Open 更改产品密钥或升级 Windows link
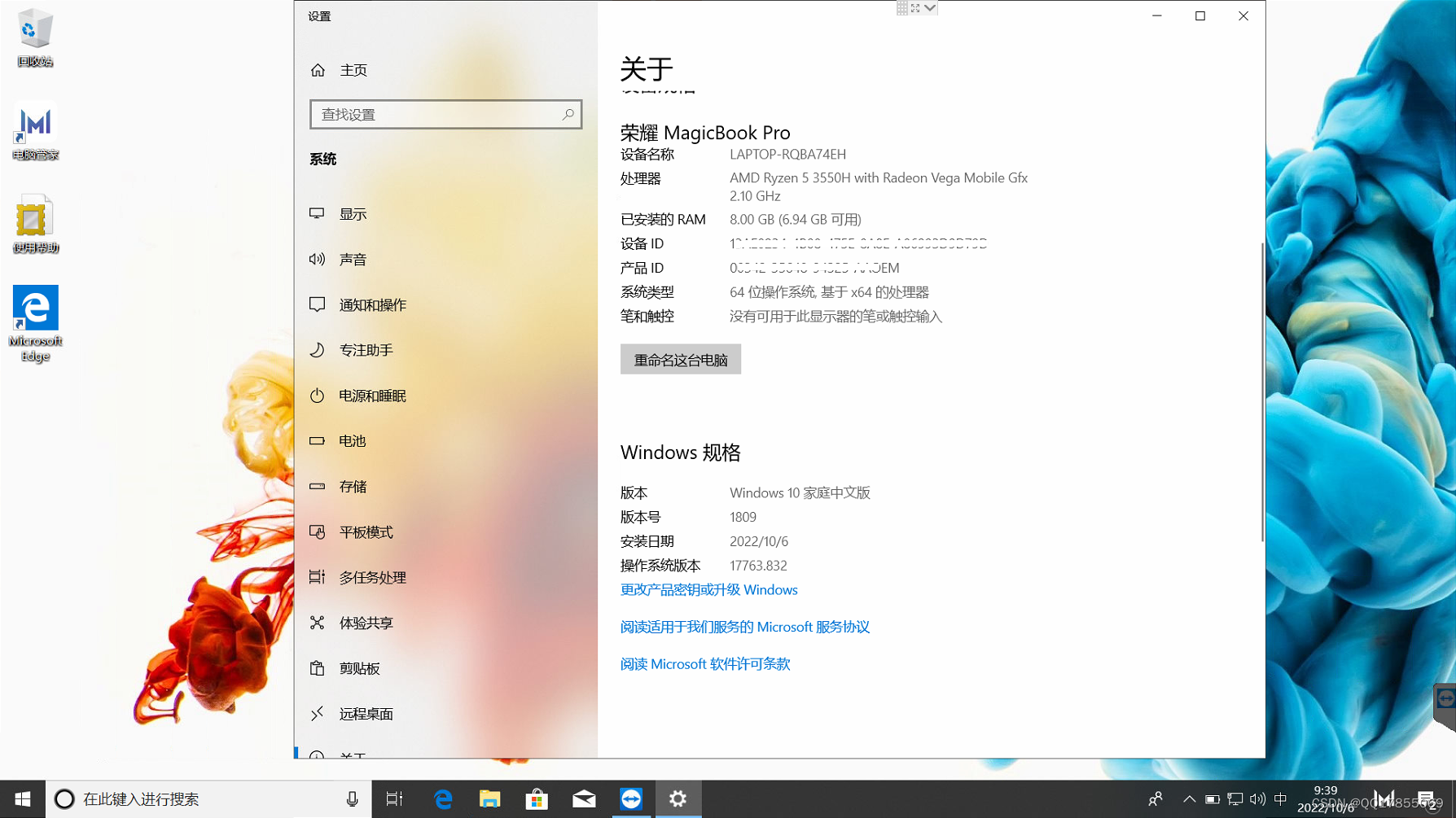Image resolution: width=1456 pixels, height=818 pixels. pyautogui.click(x=708, y=590)
